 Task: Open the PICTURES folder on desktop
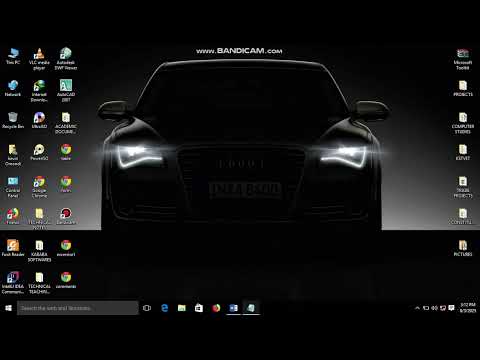click(463, 248)
